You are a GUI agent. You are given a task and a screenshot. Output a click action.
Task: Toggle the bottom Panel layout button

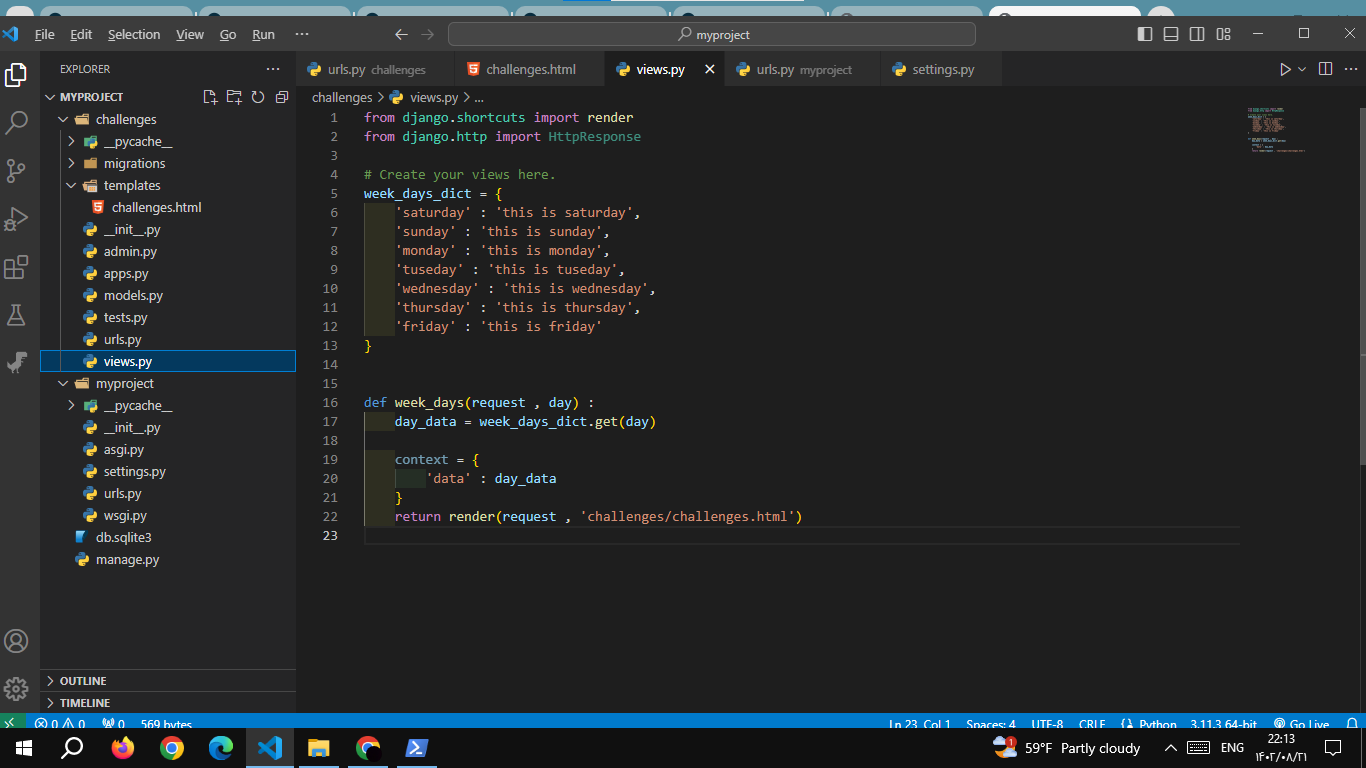1171,34
